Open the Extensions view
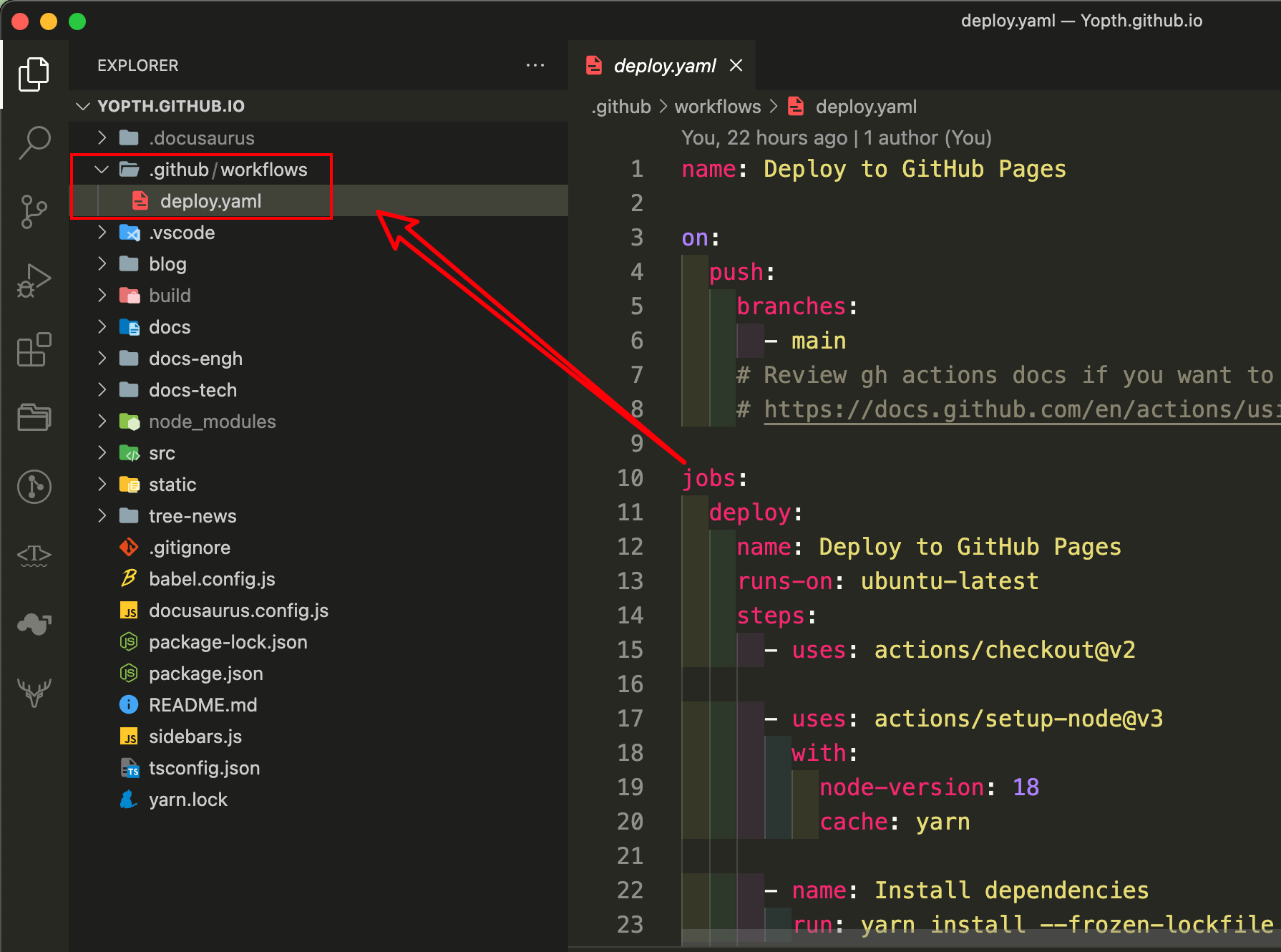The height and width of the screenshot is (952, 1281). point(34,349)
